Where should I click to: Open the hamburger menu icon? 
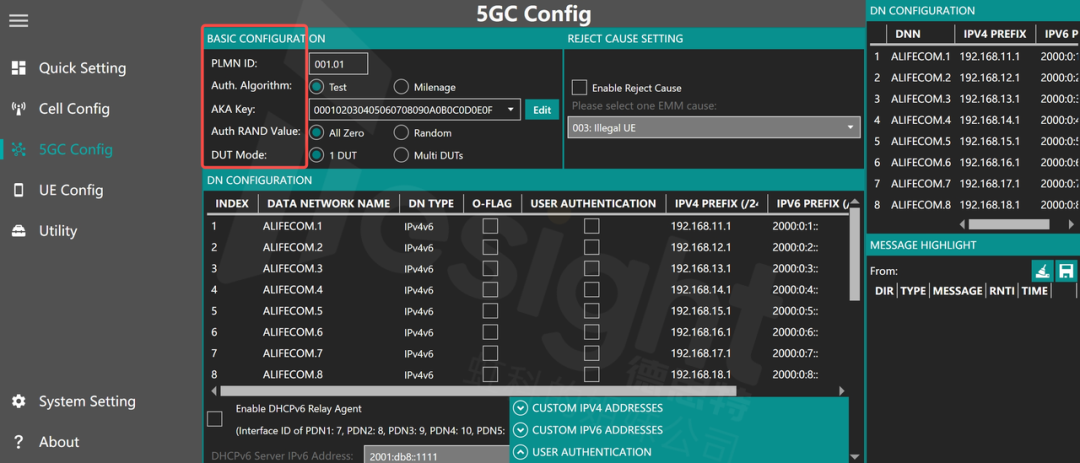coord(19,20)
